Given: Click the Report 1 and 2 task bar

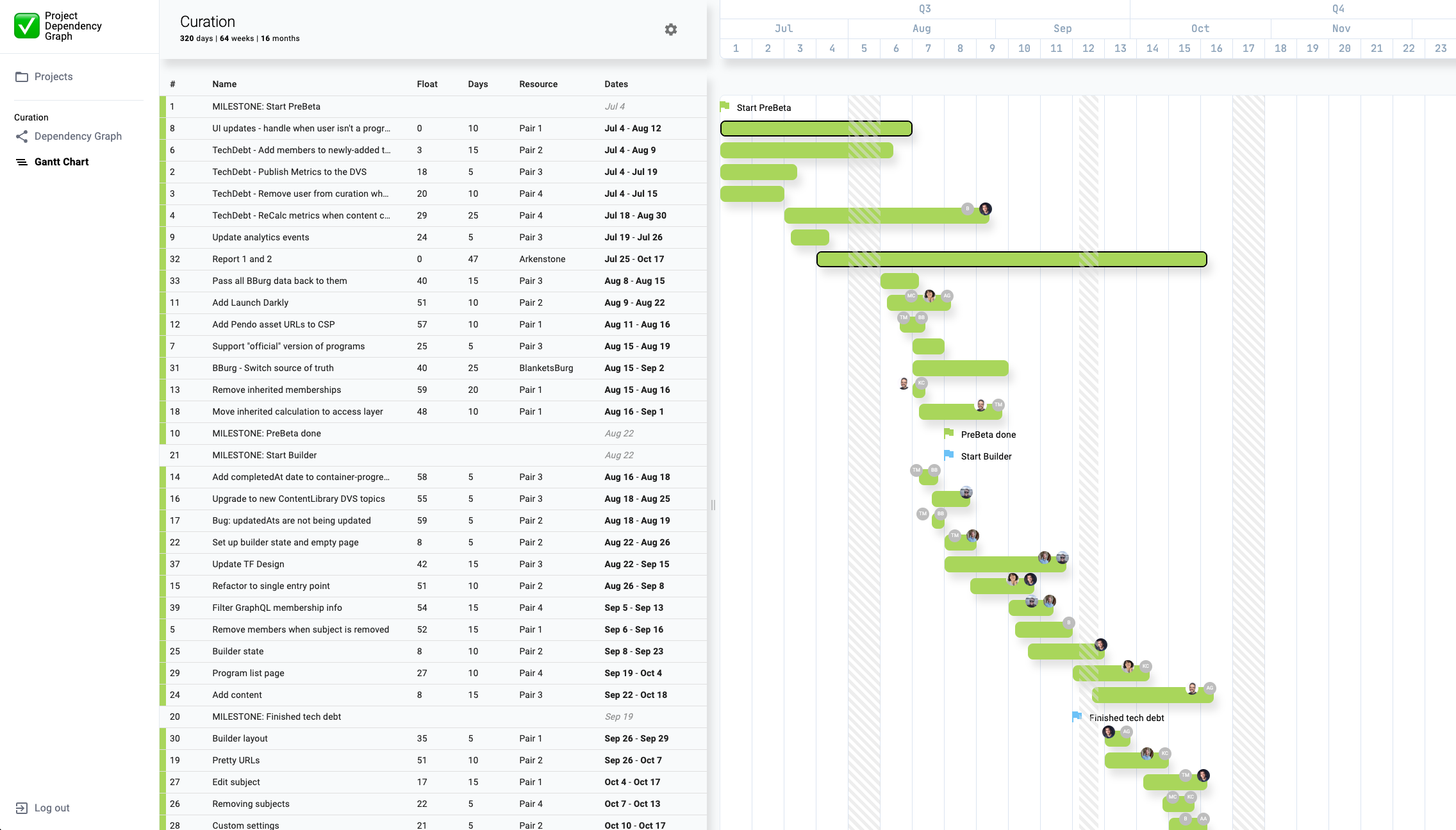Looking at the screenshot, I should 1011,259.
